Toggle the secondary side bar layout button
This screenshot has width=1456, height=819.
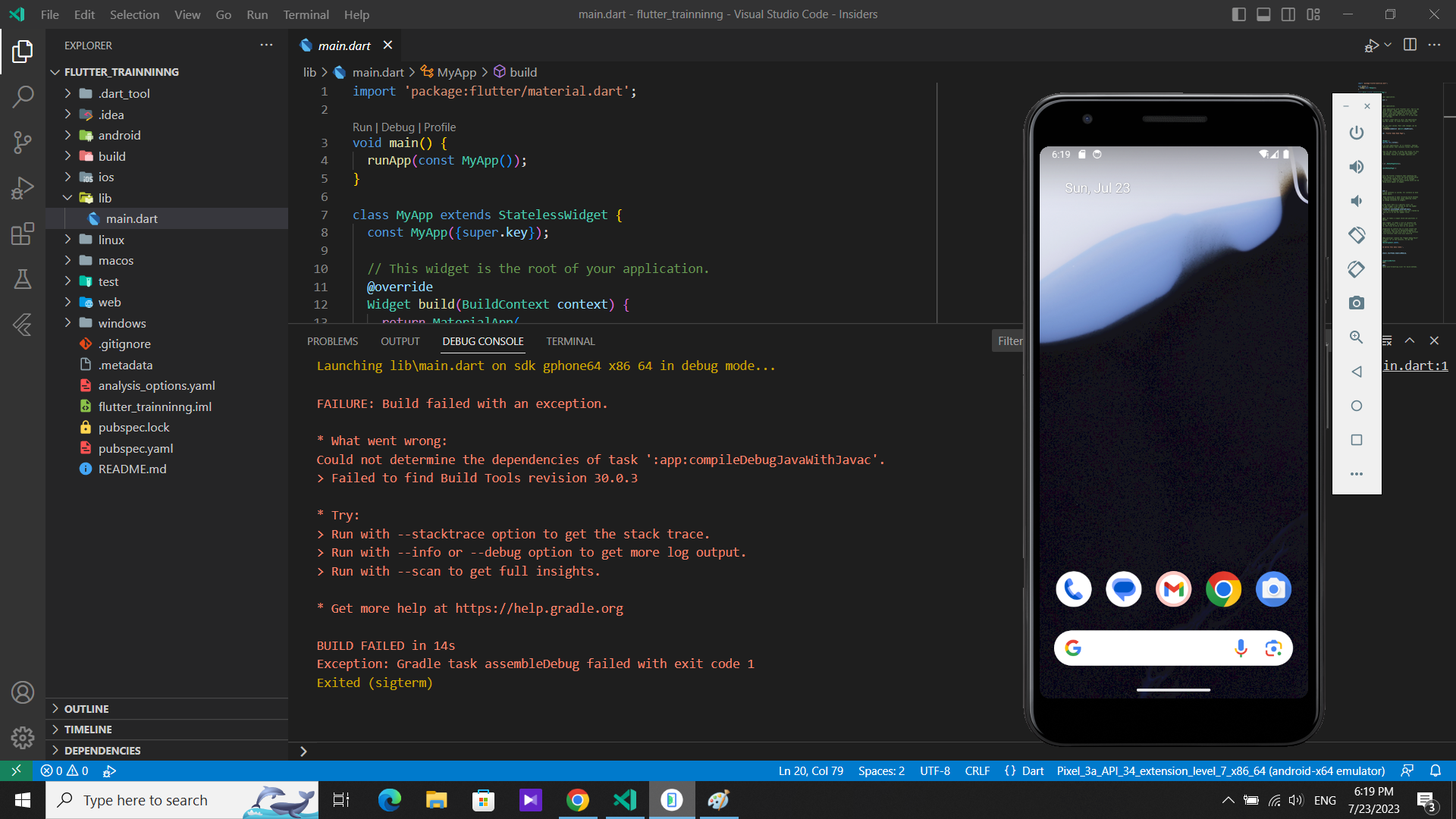[x=1288, y=14]
